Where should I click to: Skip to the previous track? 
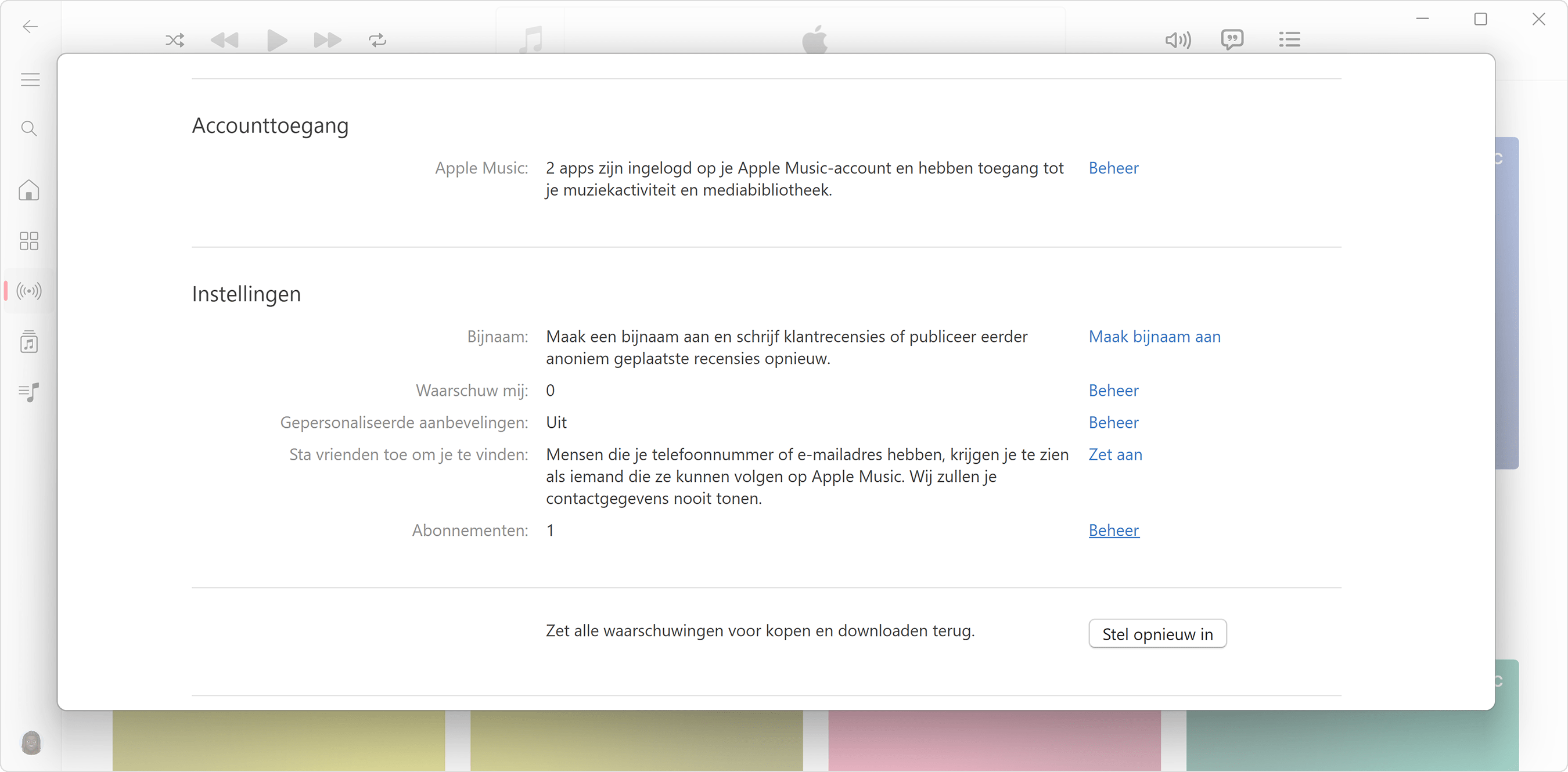[x=225, y=40]
